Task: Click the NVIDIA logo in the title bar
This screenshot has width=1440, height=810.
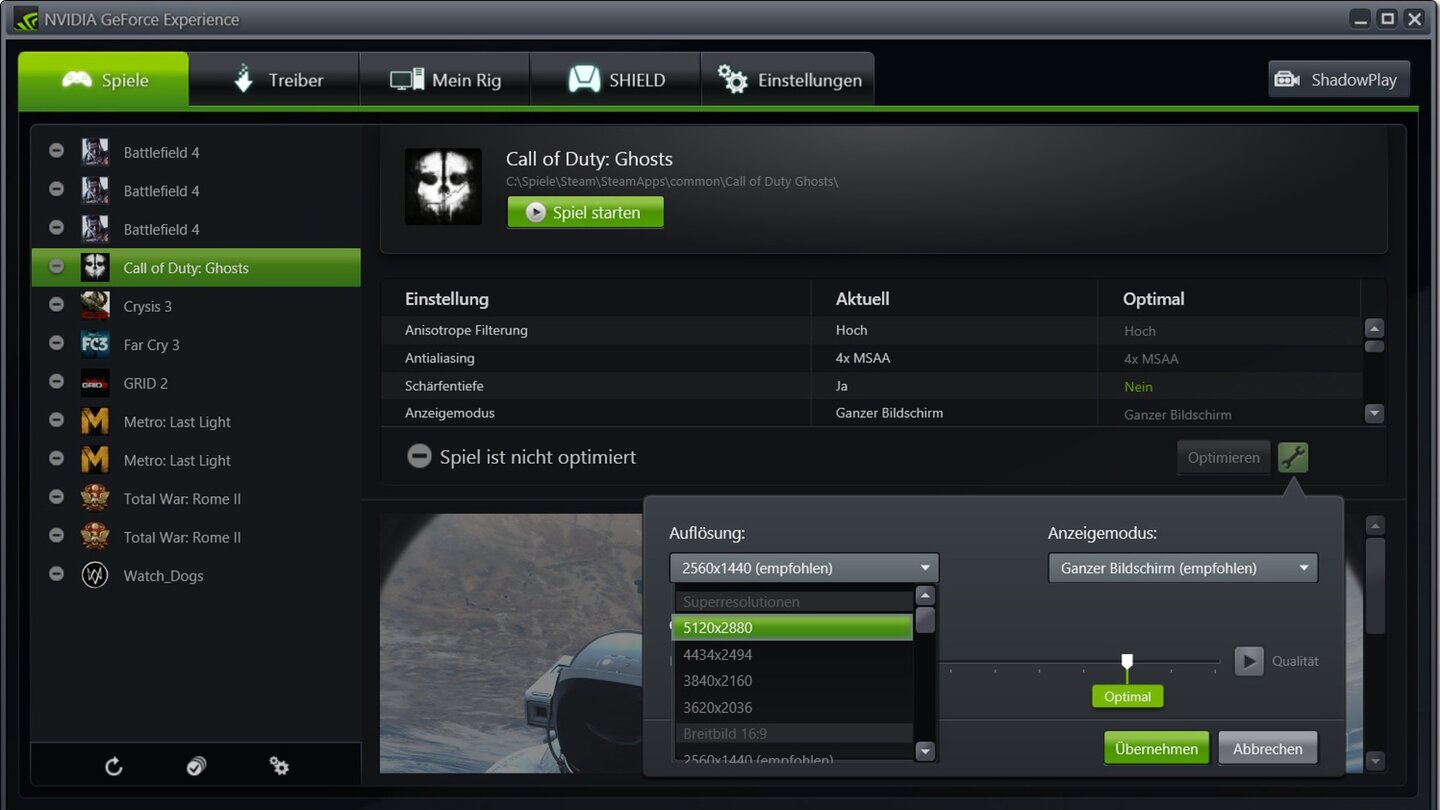Action: coord(25,18)
